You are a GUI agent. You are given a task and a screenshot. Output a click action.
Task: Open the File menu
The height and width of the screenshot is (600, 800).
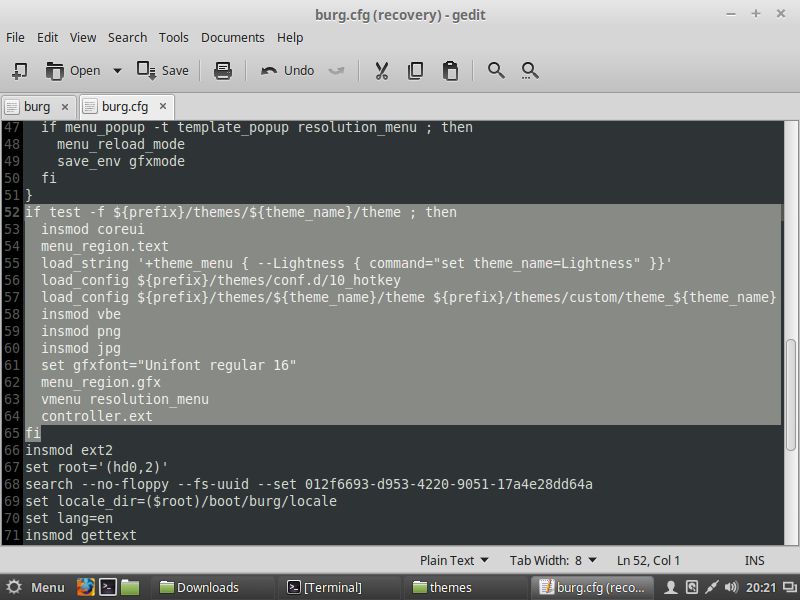point(15,38)
